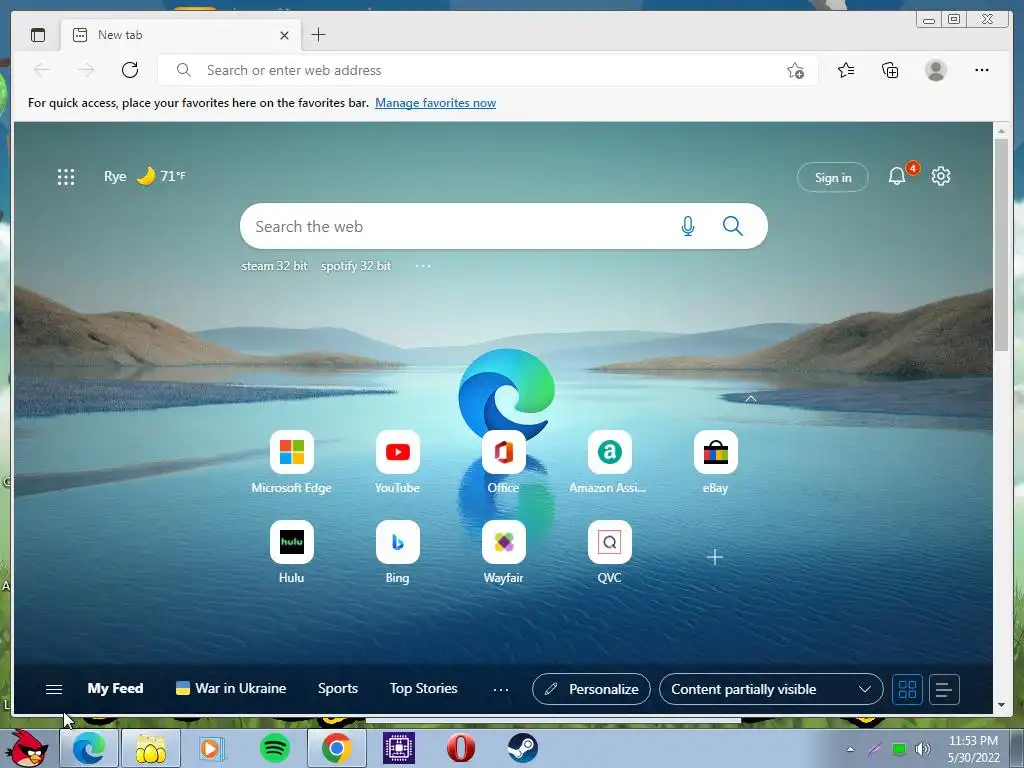
Task: Switch feed to list layout view
Action: (944, 690)
